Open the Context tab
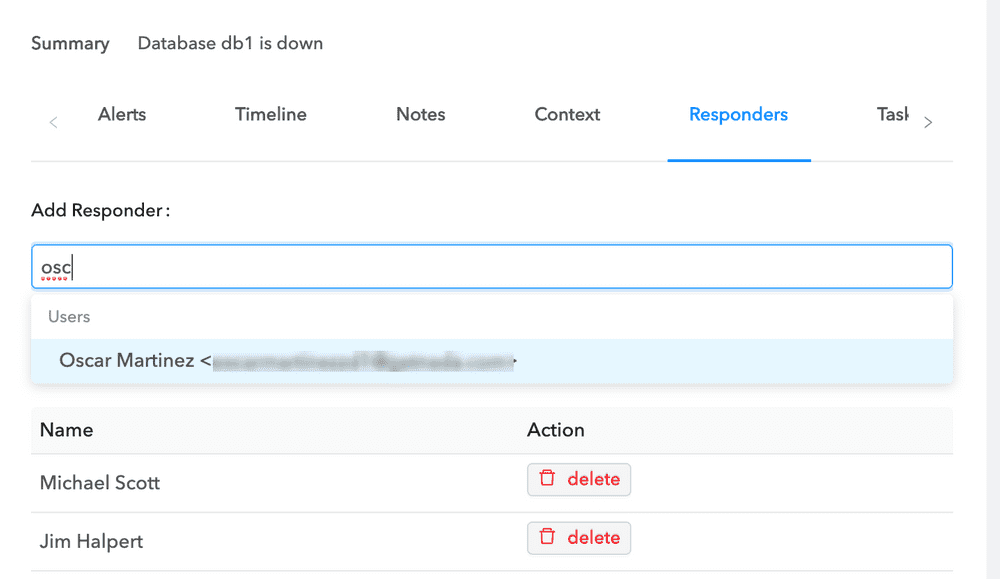The height and width of the screenshot is (579, 1000). tap(567, 114)
